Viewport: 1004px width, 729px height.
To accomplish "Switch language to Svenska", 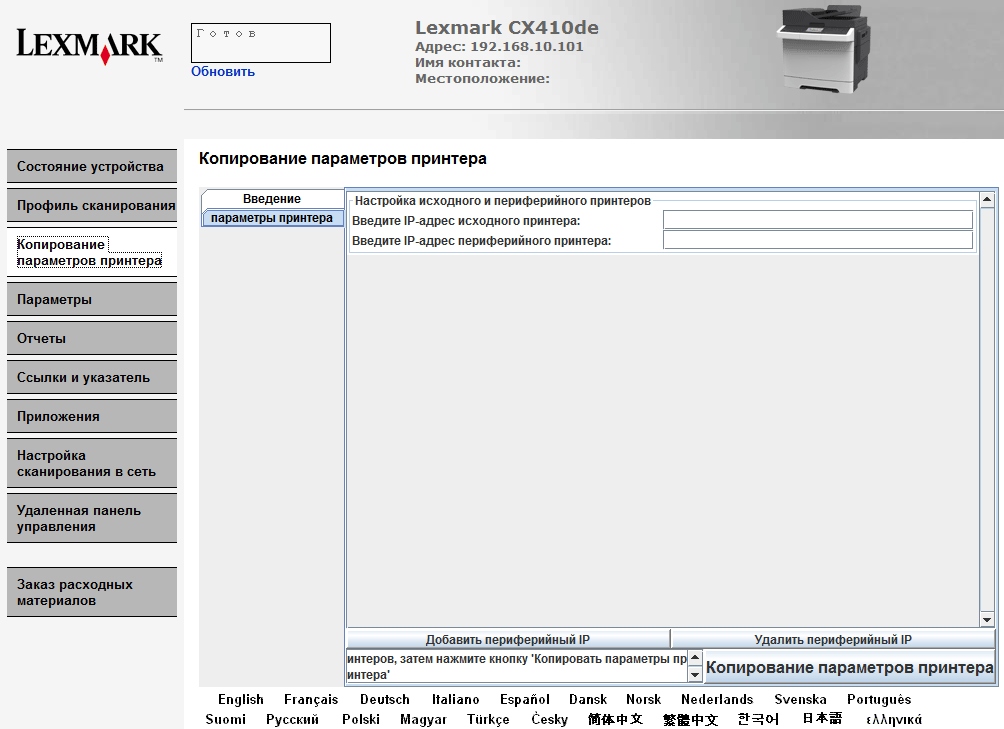I will tap(800, 700).
